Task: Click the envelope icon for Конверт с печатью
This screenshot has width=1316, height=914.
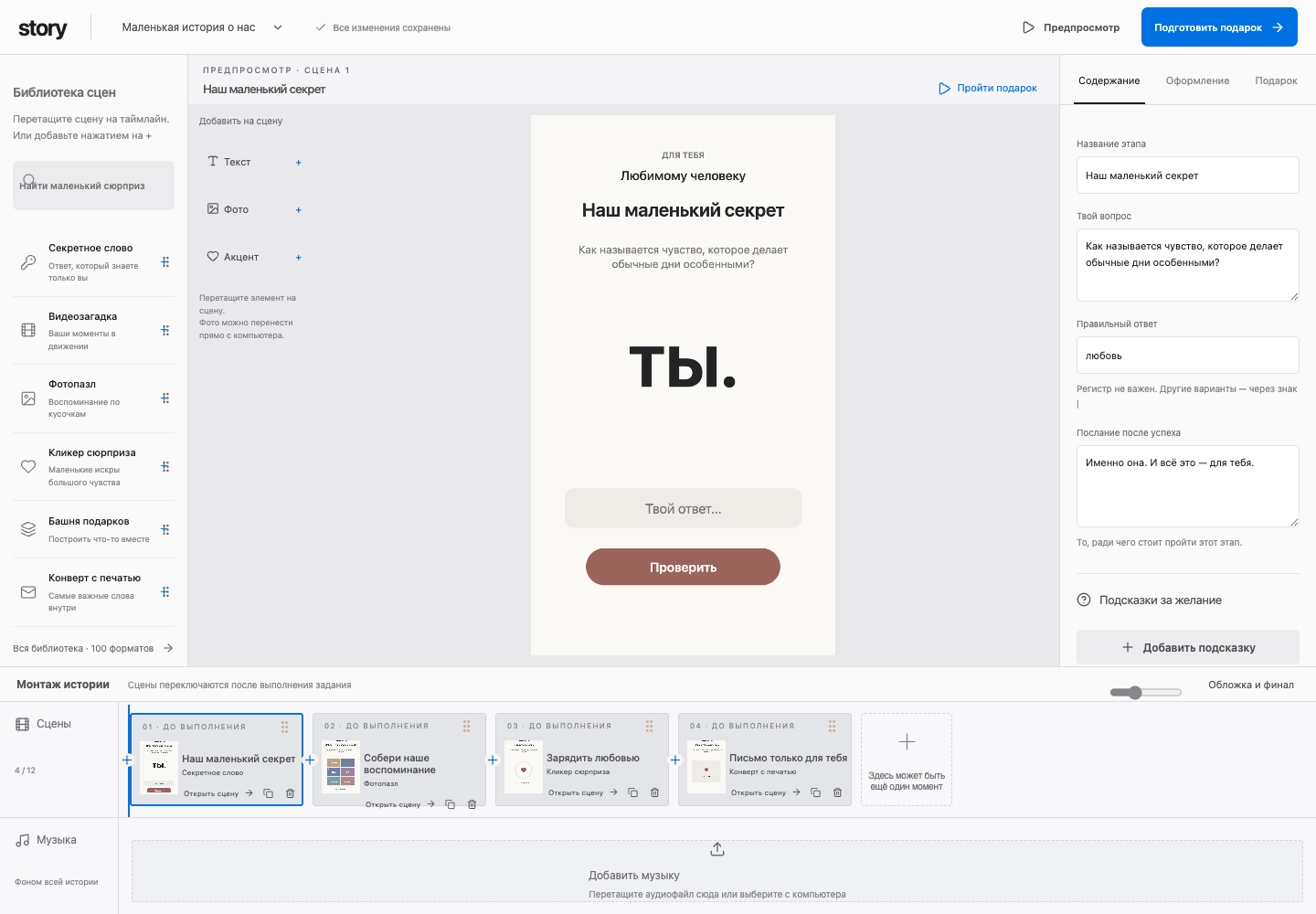Action: (28, 592)
